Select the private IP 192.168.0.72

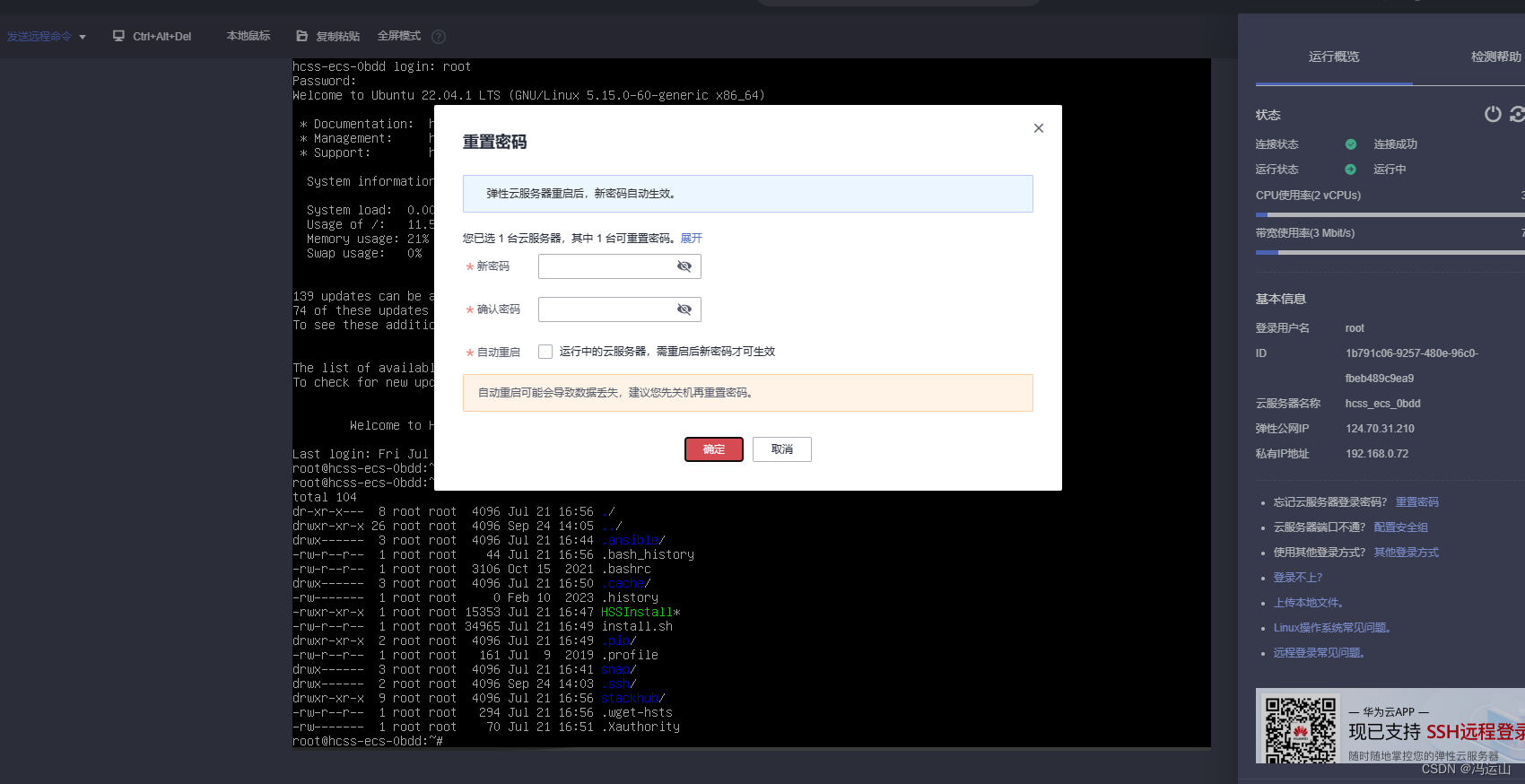(1377, 454)
